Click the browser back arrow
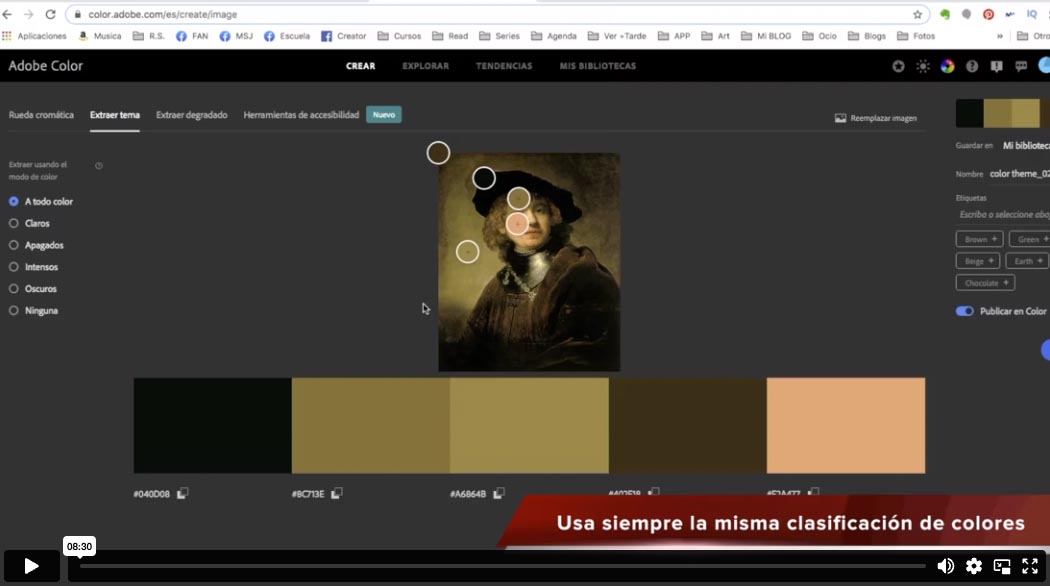The image size is (1050, 586). pyautogui.click(x=7, y=14)
